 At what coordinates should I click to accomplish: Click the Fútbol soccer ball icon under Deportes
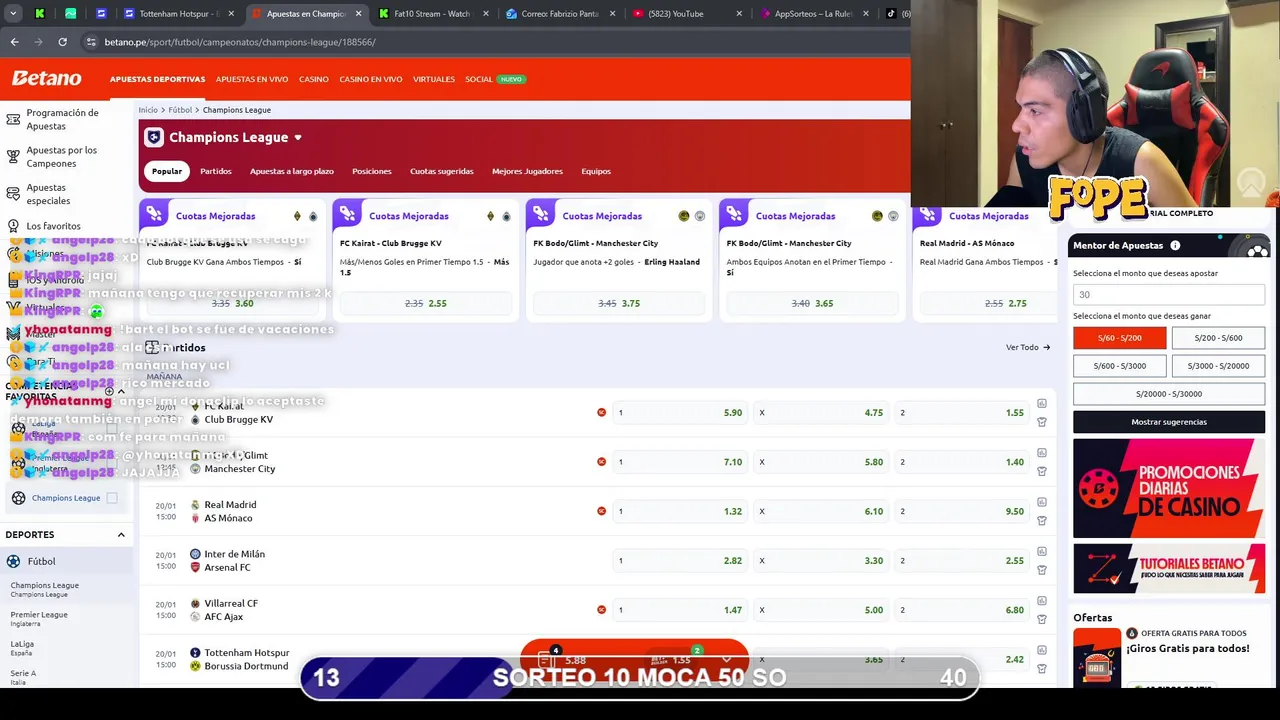(13, 562)
